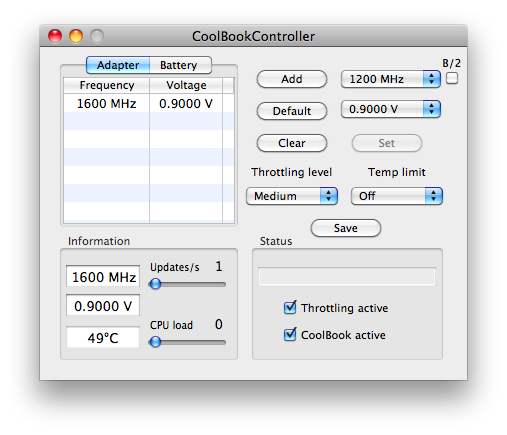Close the CoolBookController window

(55, 36)
